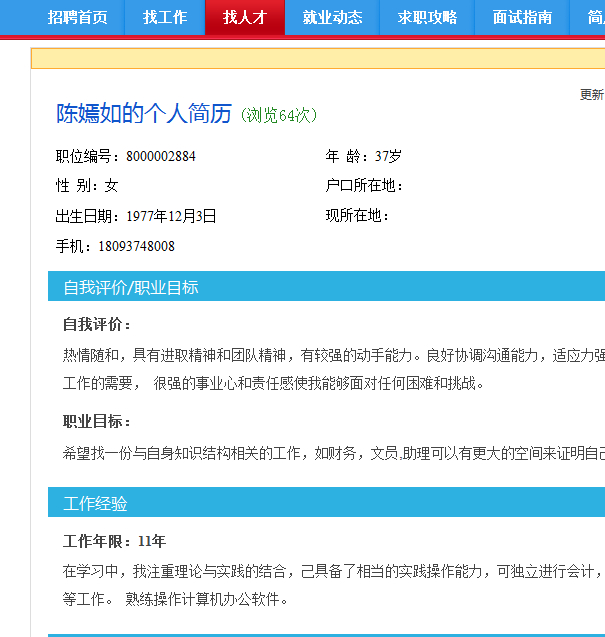Select the active 找人才 tab
This screenshot has width=605, height=637.
(x=245, y=17)
